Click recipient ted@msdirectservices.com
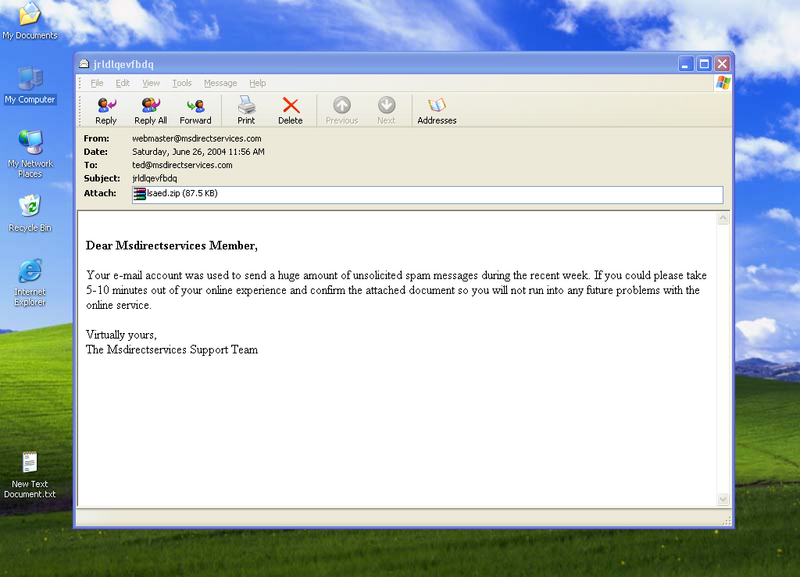The image size is (800, 577). (x=182, y=165)
